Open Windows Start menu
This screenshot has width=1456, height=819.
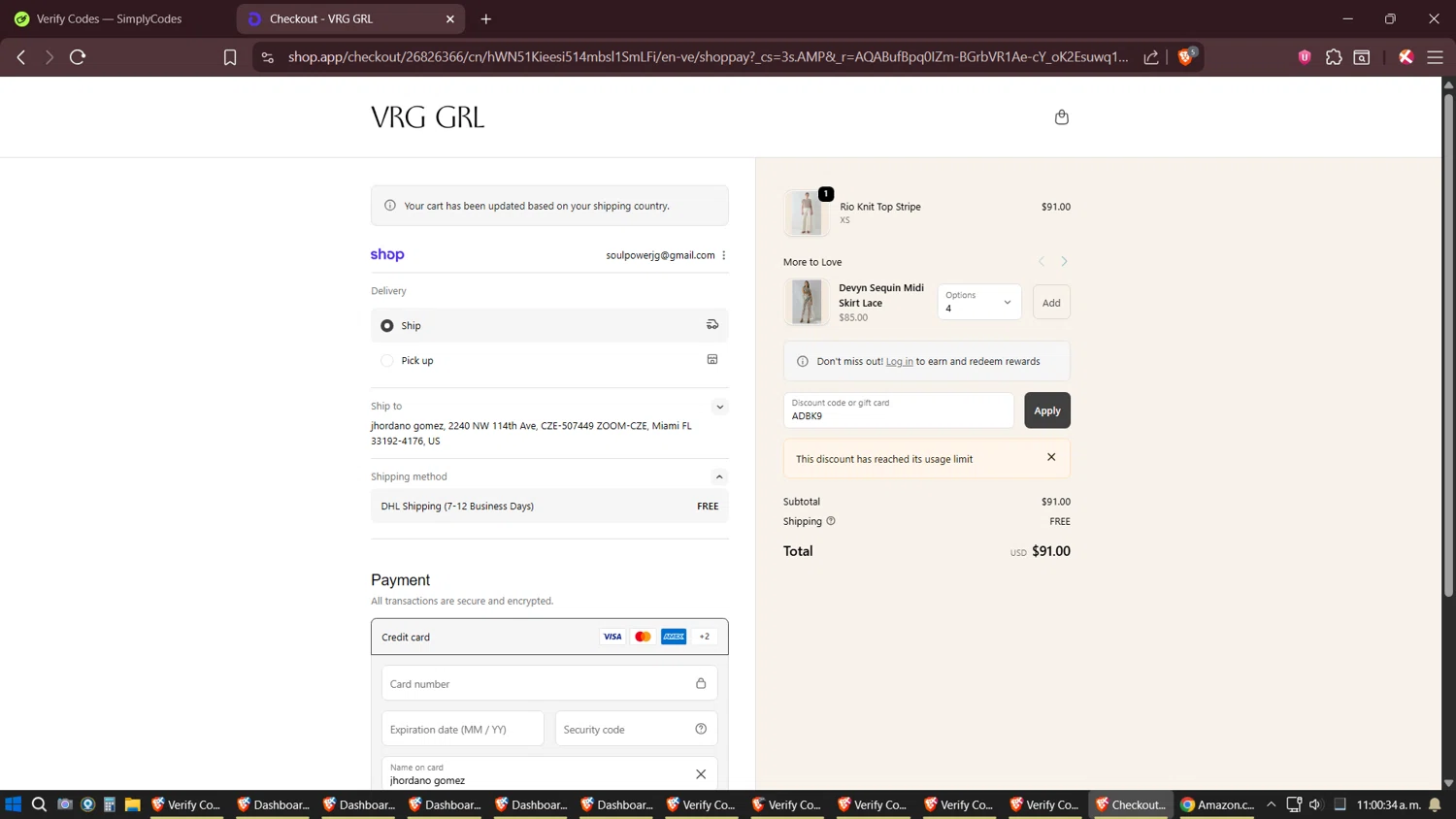coord(14,804)
